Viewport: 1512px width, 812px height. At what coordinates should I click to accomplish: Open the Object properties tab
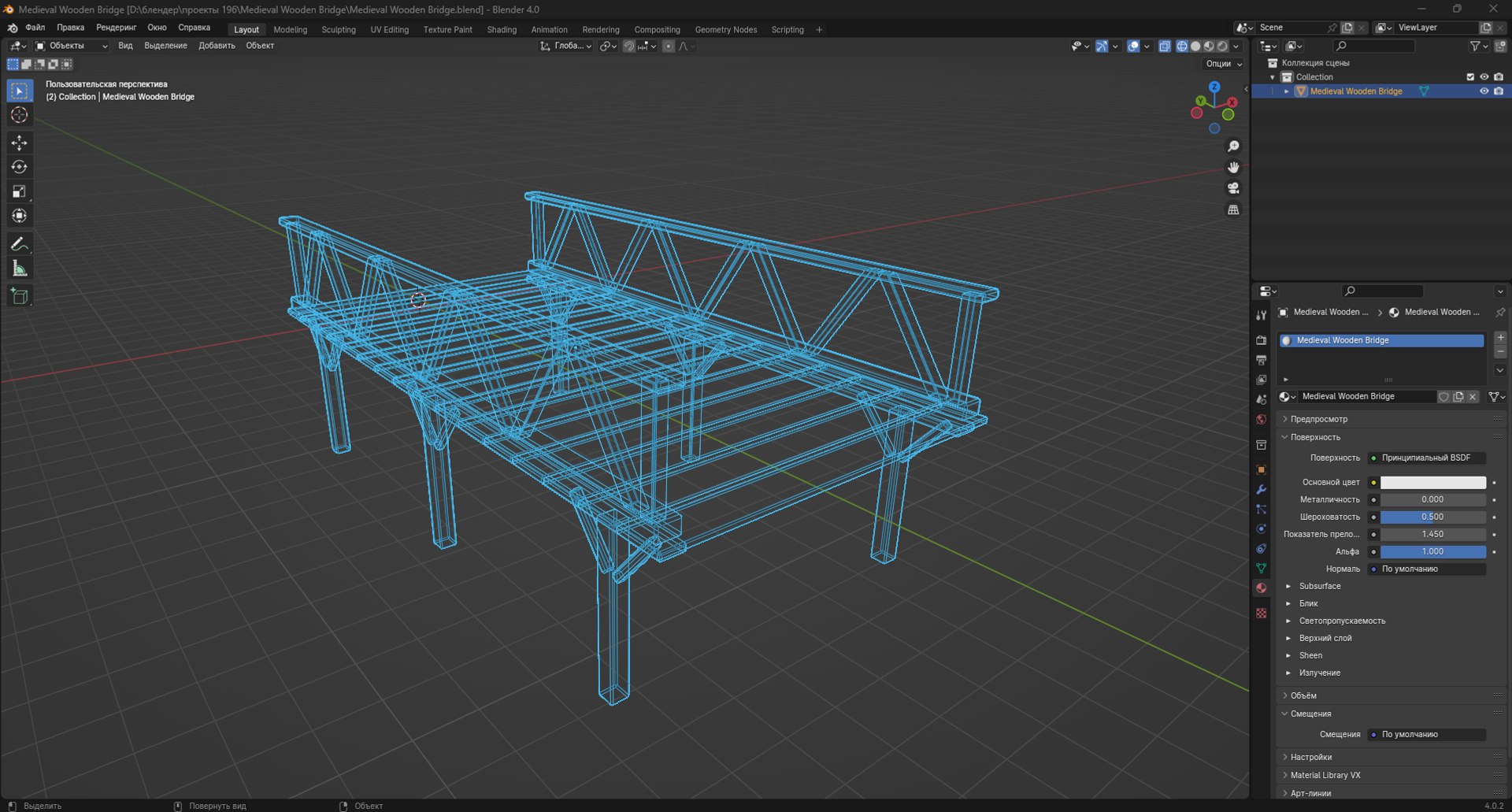[1261, 469]
